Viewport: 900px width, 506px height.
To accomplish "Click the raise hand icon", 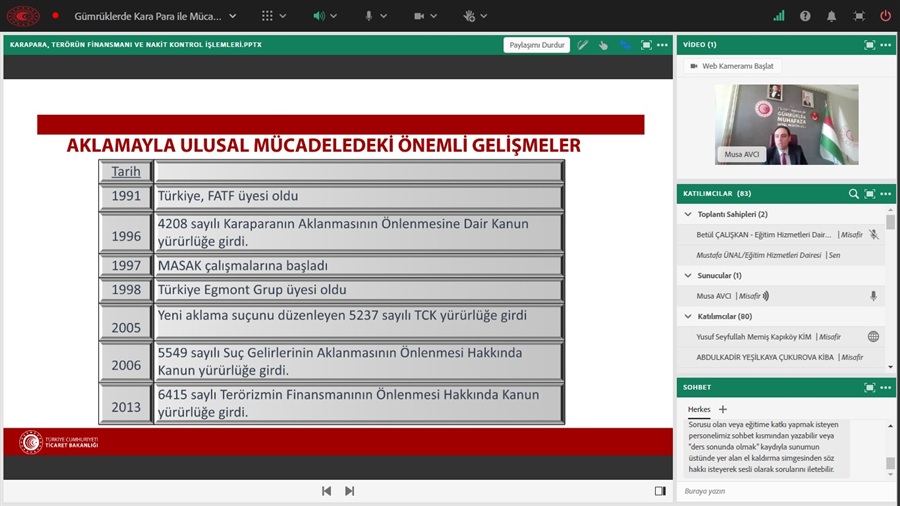I will (469, 16).
